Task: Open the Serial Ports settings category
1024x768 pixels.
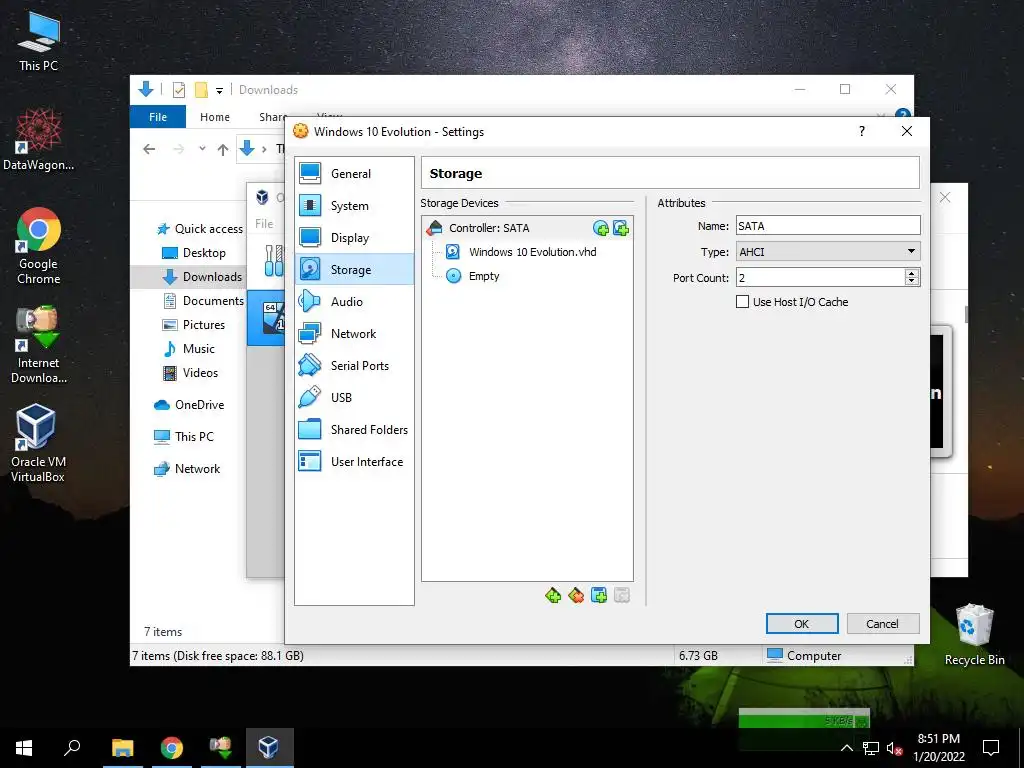Action: click(x=355, y=366)
